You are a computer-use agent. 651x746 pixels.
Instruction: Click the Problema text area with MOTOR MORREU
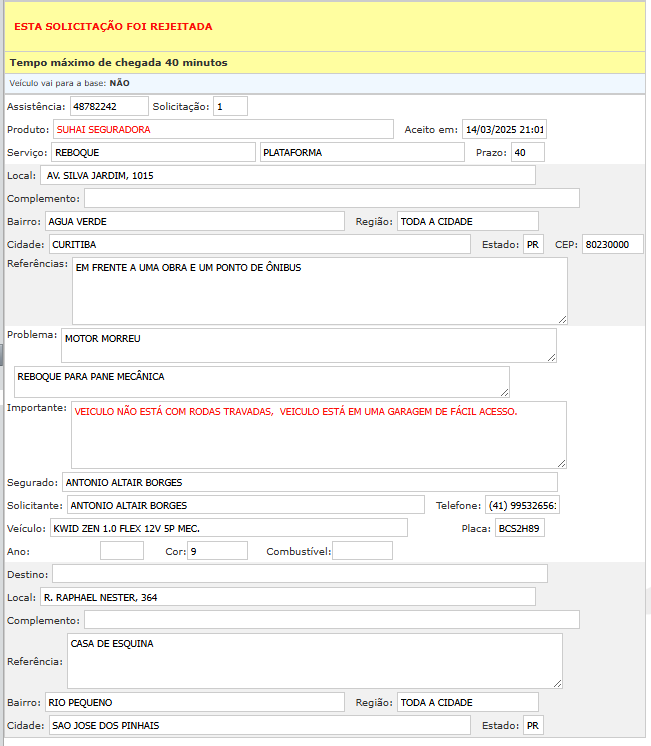(x=308, y=344)
